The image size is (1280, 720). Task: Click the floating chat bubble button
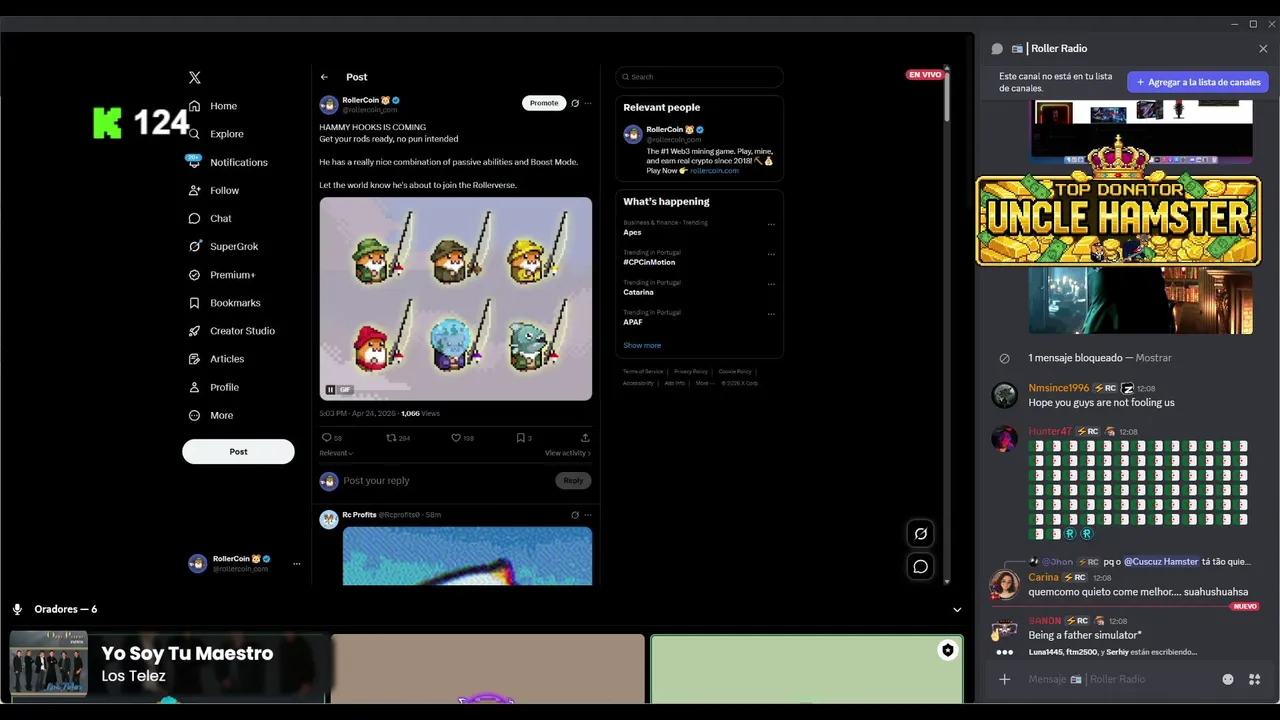point(921,567)
